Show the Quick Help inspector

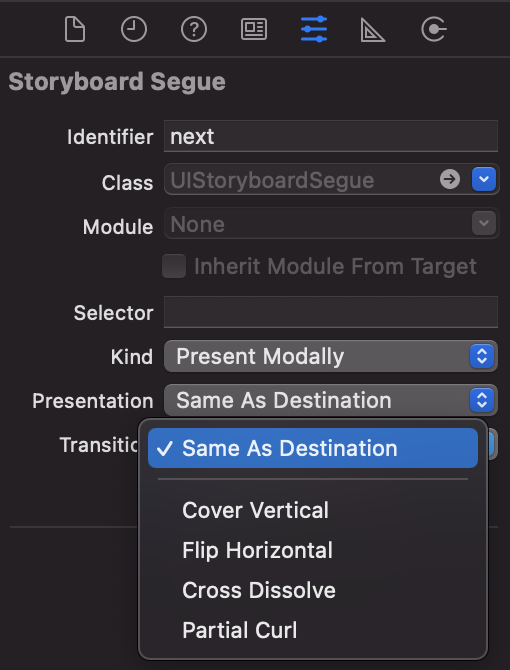coord(194,29)
